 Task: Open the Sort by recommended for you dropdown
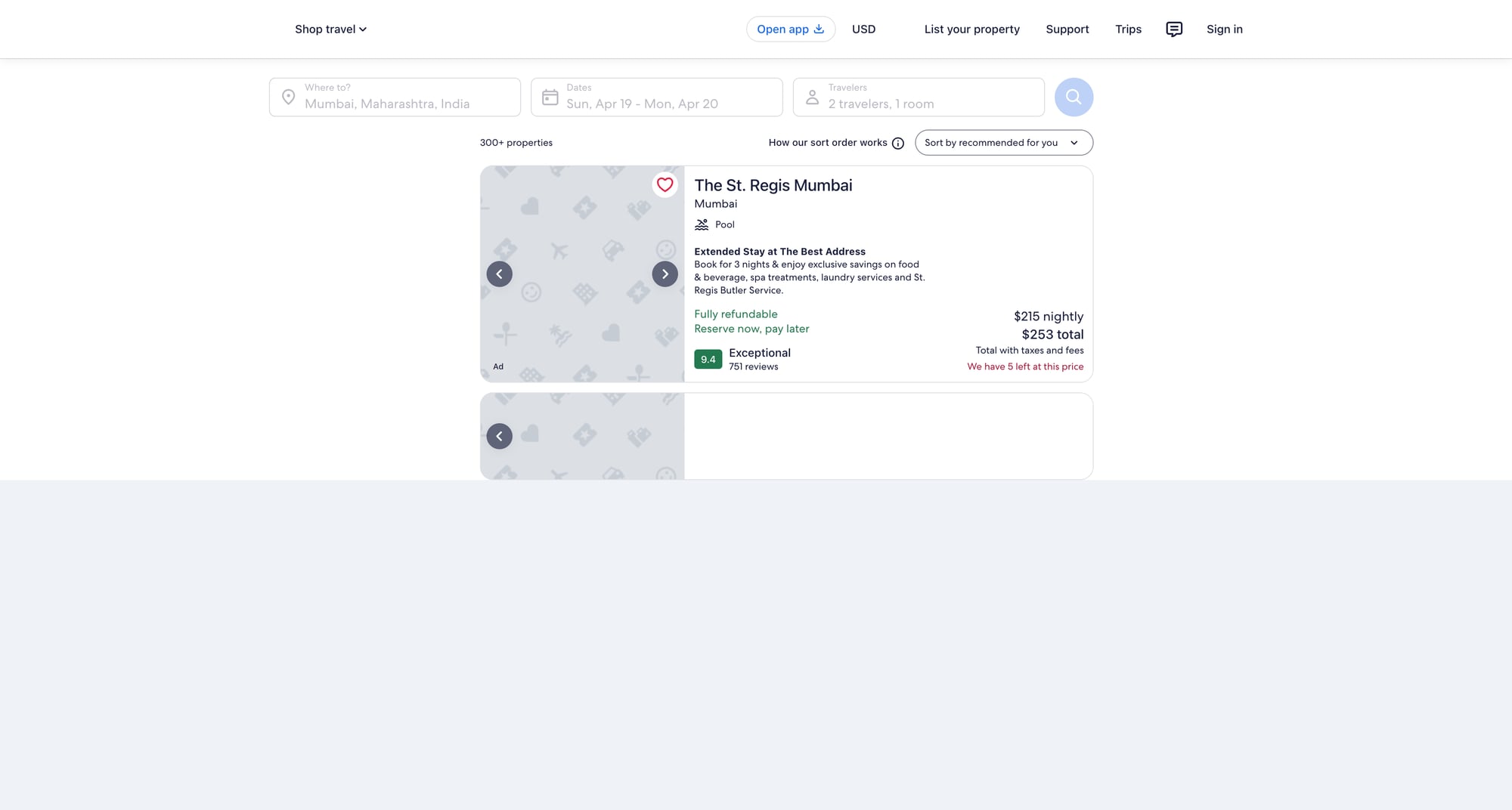pos(1003,142)
